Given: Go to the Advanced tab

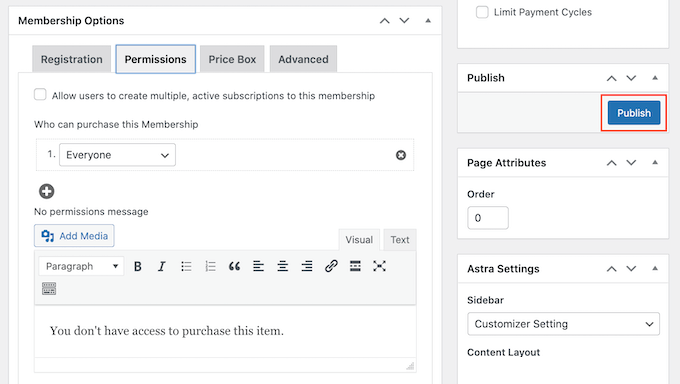Looking at the screenshot, I should pos(303,59).
